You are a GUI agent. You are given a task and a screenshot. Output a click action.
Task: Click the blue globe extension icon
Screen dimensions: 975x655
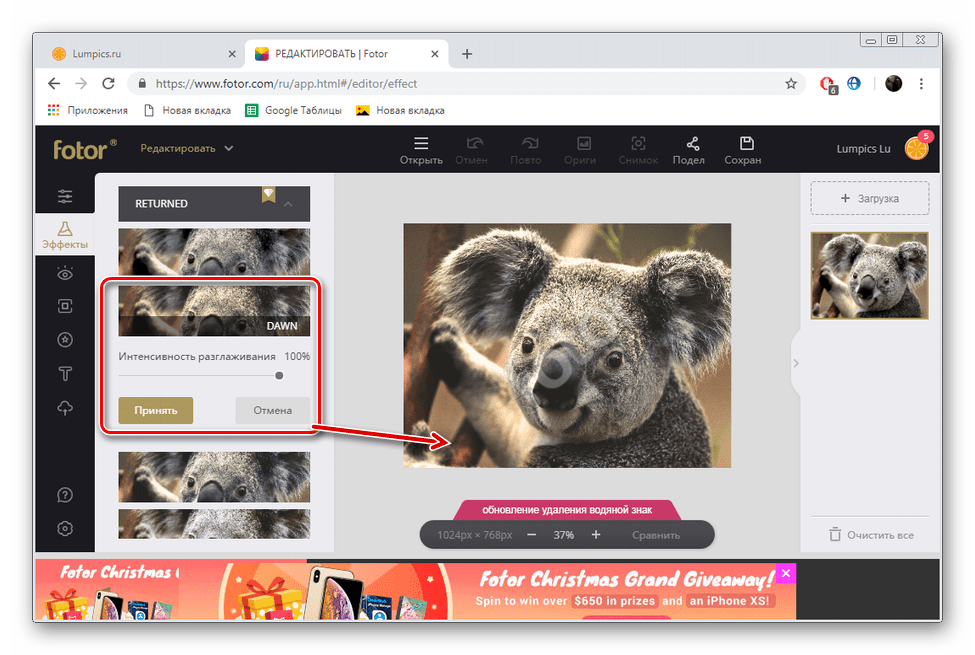point(854,83)
